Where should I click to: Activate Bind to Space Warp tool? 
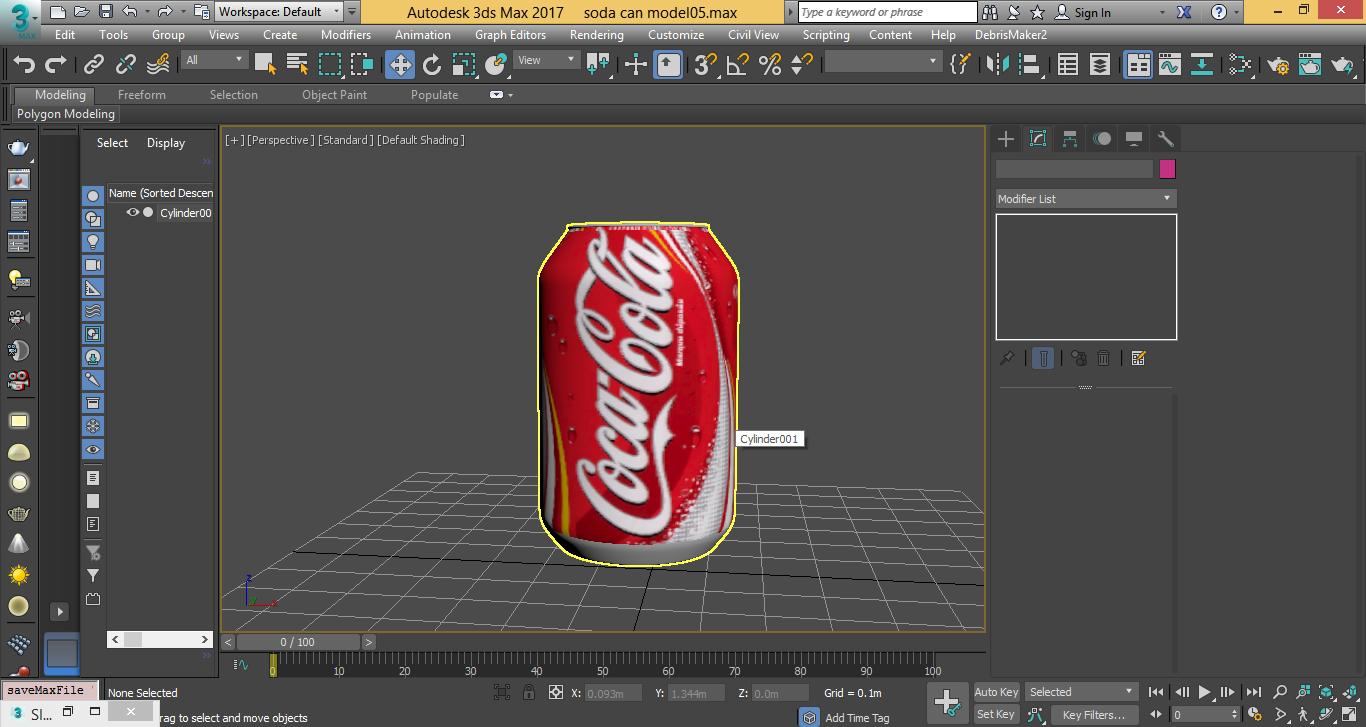pos(158,65)
